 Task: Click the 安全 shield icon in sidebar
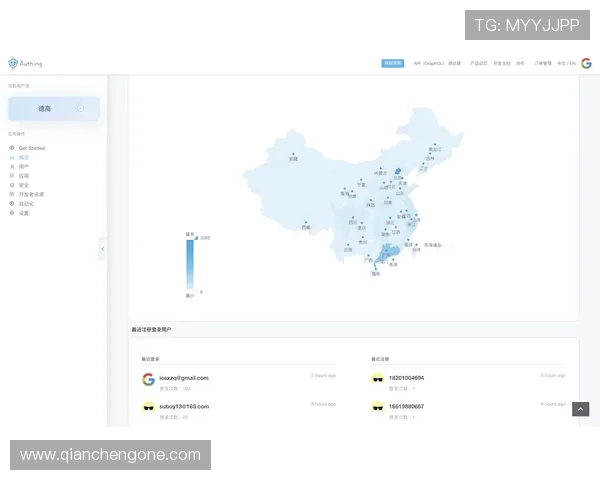pos(12,185)
